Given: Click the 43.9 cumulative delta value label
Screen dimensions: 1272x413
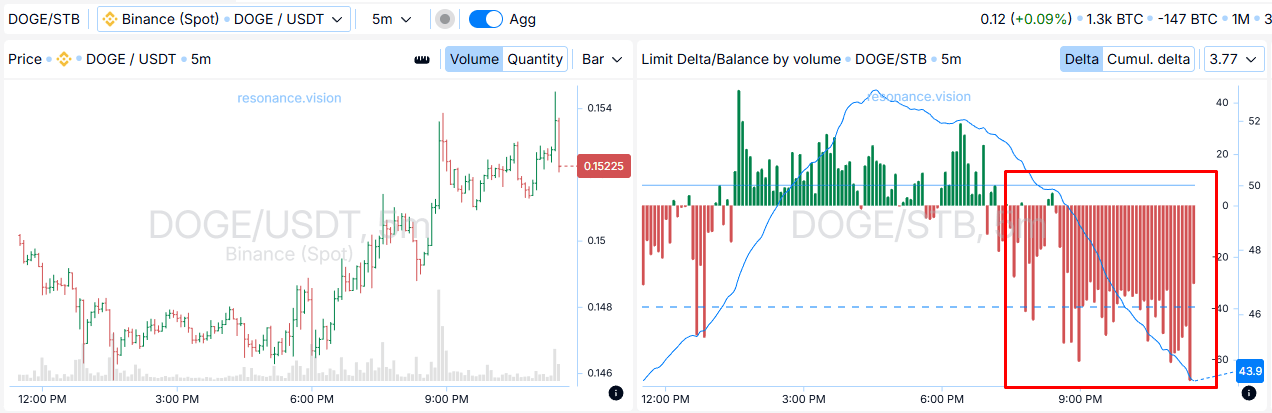Looking at the screenshot, I should (1250, 371).
